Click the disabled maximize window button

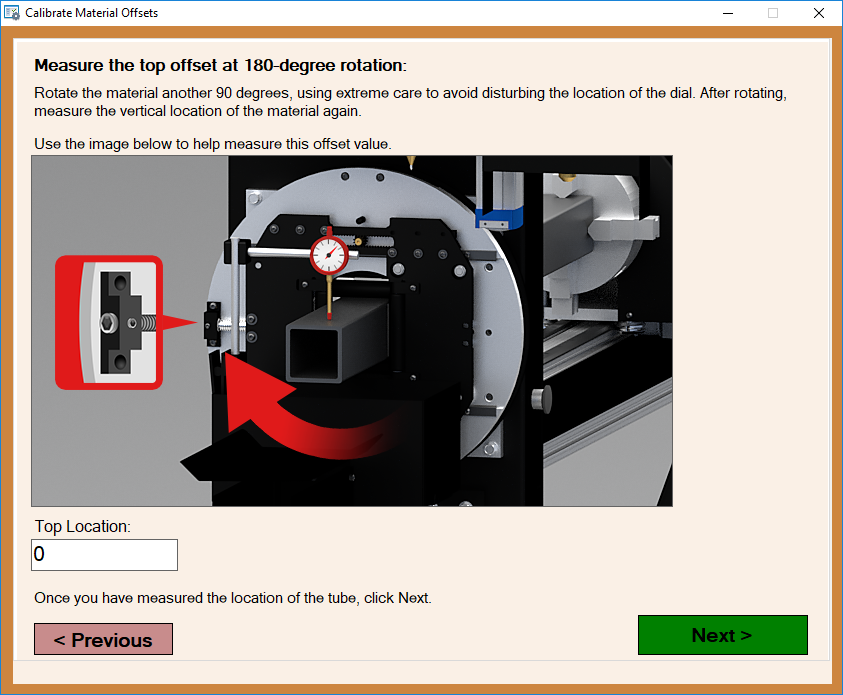tap(773, 13)
